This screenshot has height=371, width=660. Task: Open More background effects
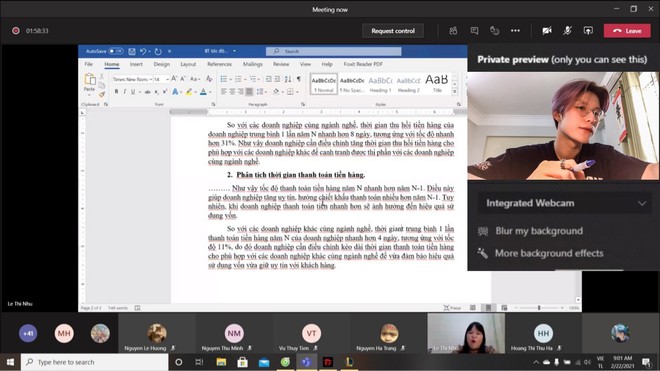pos(541,253)
